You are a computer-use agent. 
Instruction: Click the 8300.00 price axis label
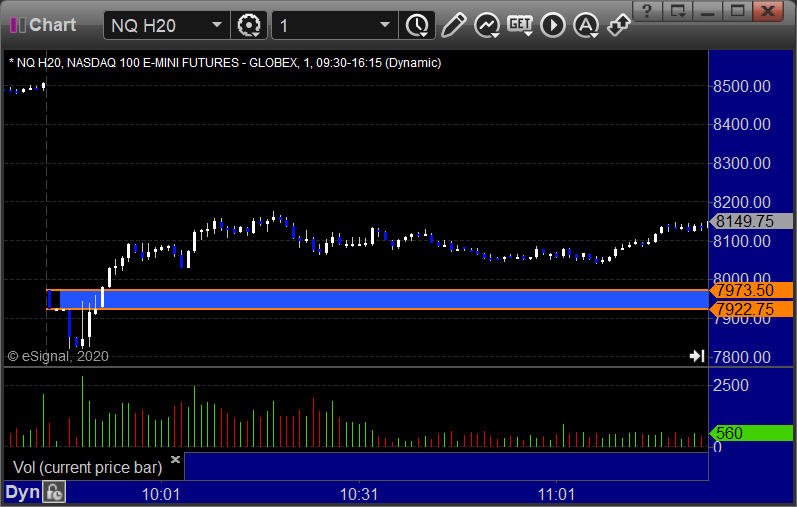742,164
